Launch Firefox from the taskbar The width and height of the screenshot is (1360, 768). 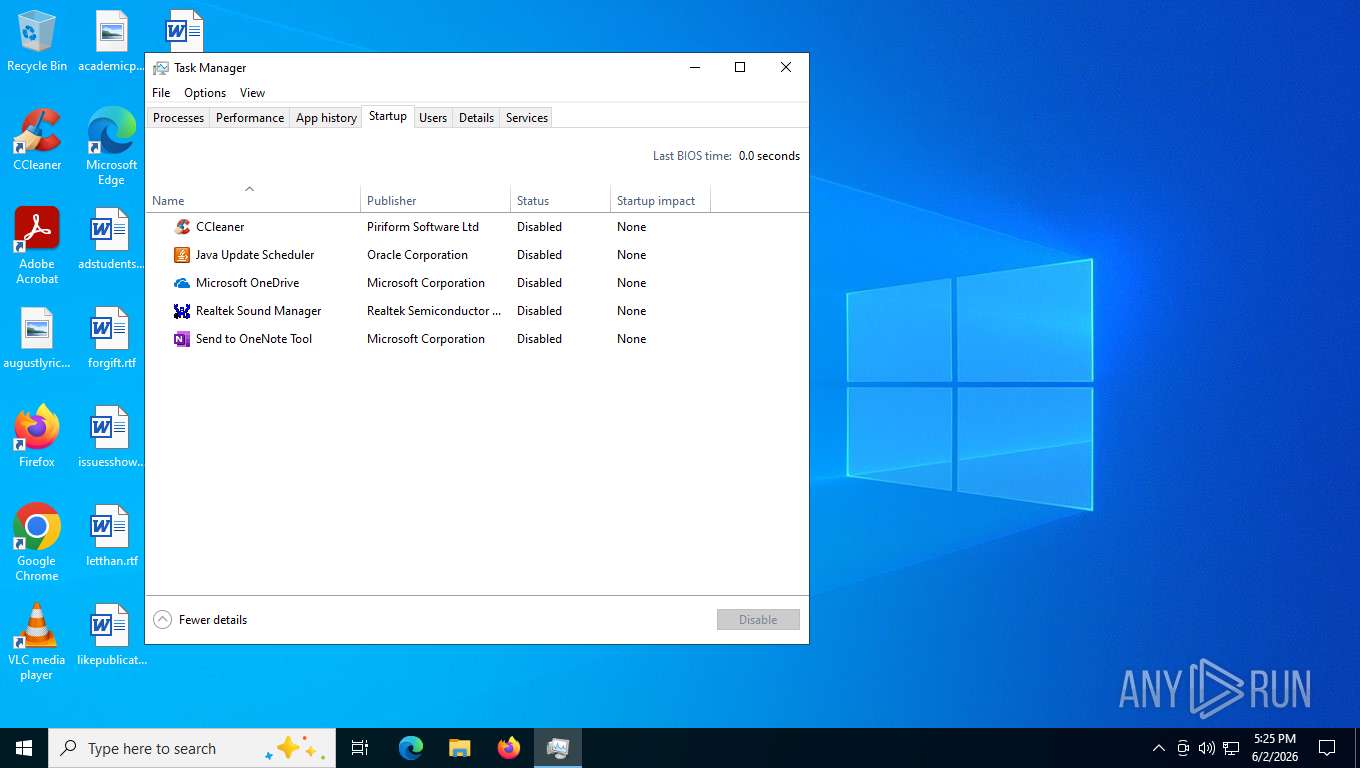coord(509,748)
